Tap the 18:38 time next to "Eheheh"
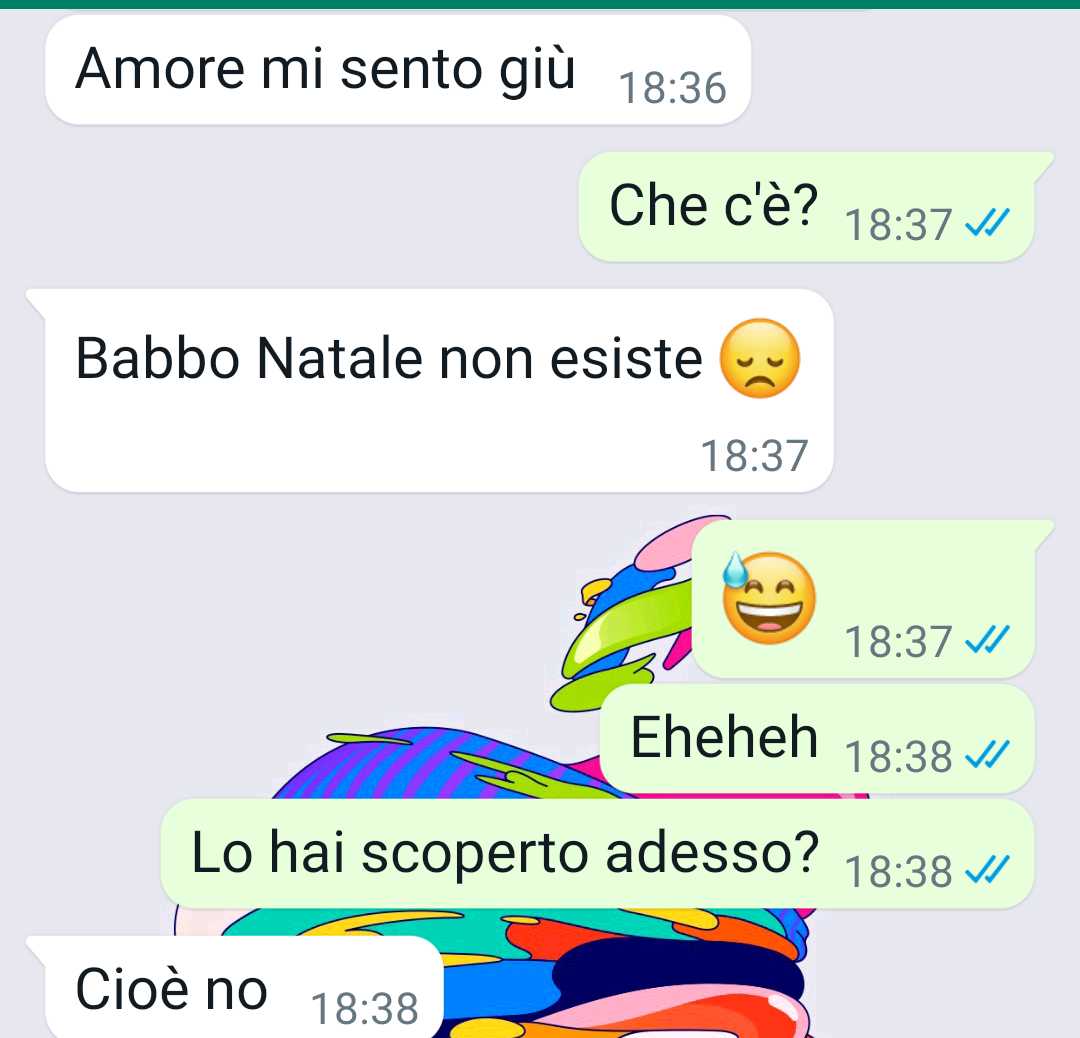Image resolution: width=1080 pixels, height=1038 pixels. tap(898, 756)
